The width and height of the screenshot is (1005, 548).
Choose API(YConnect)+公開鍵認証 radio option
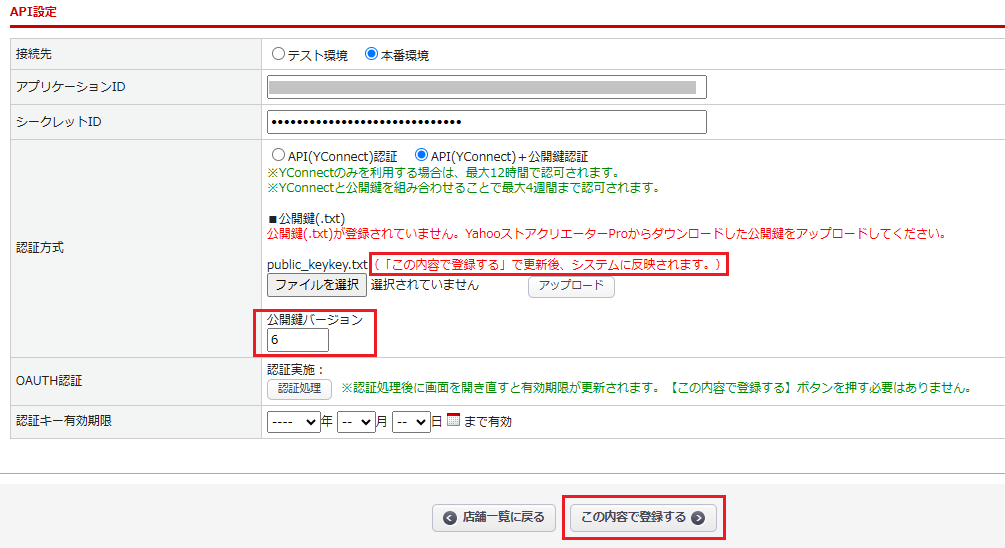coord(421,154)
